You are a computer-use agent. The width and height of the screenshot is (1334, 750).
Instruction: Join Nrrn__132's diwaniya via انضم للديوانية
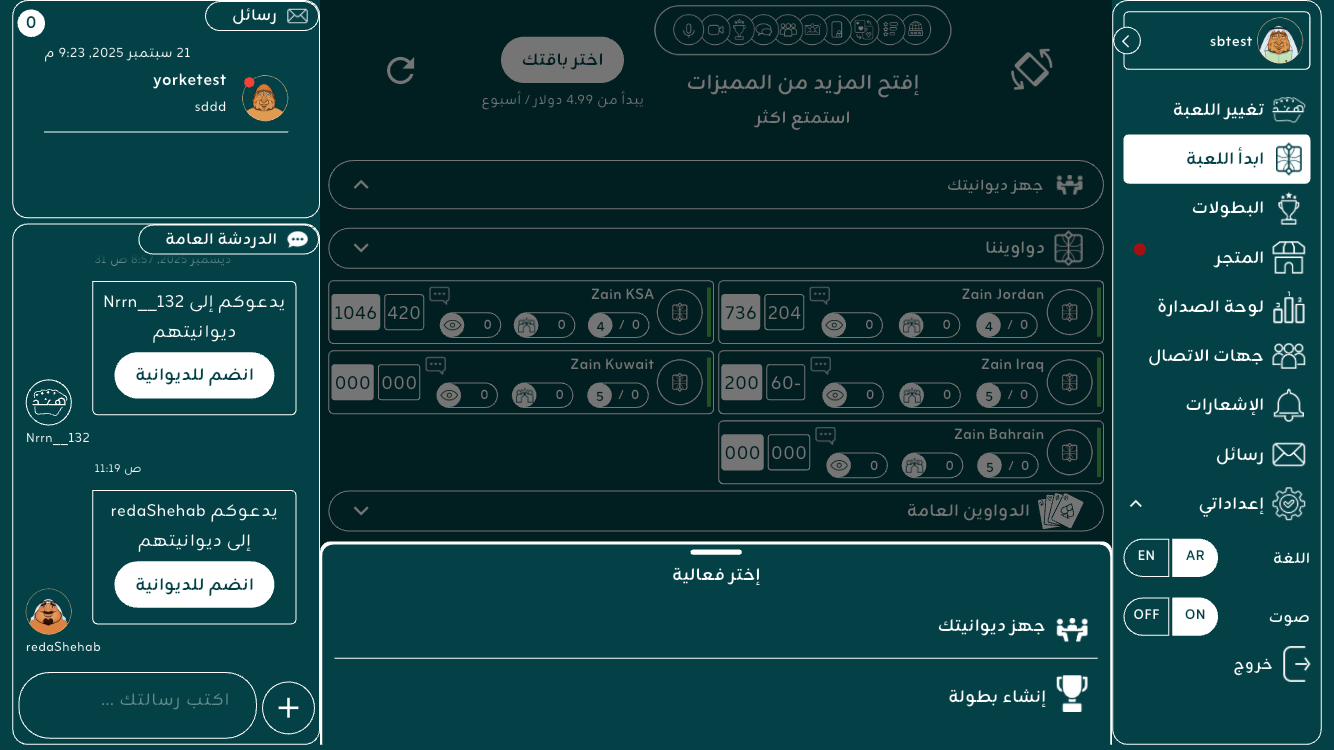[x=194, y=375]
